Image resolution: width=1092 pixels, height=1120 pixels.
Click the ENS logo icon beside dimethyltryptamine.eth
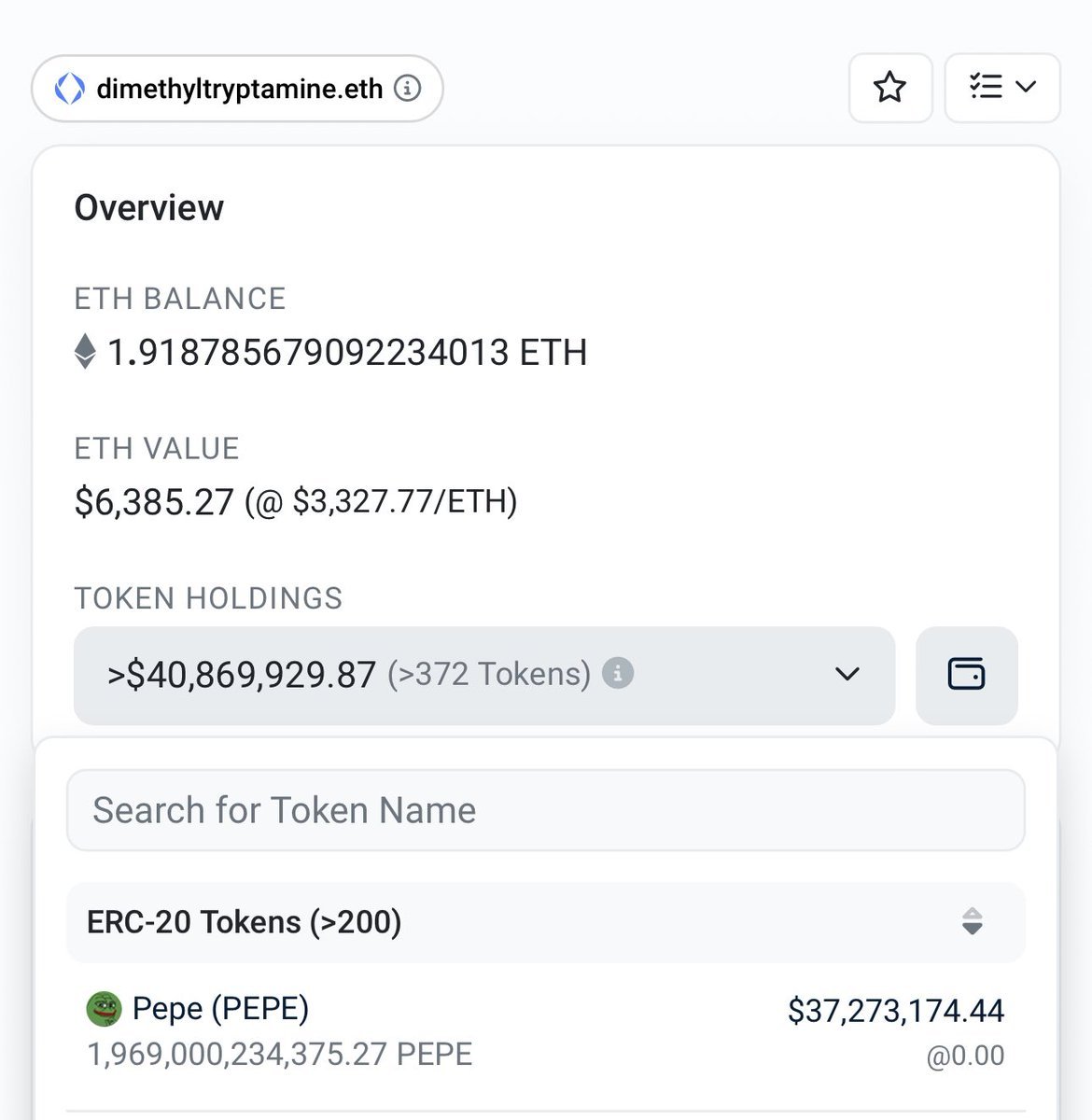pos(69,89)
